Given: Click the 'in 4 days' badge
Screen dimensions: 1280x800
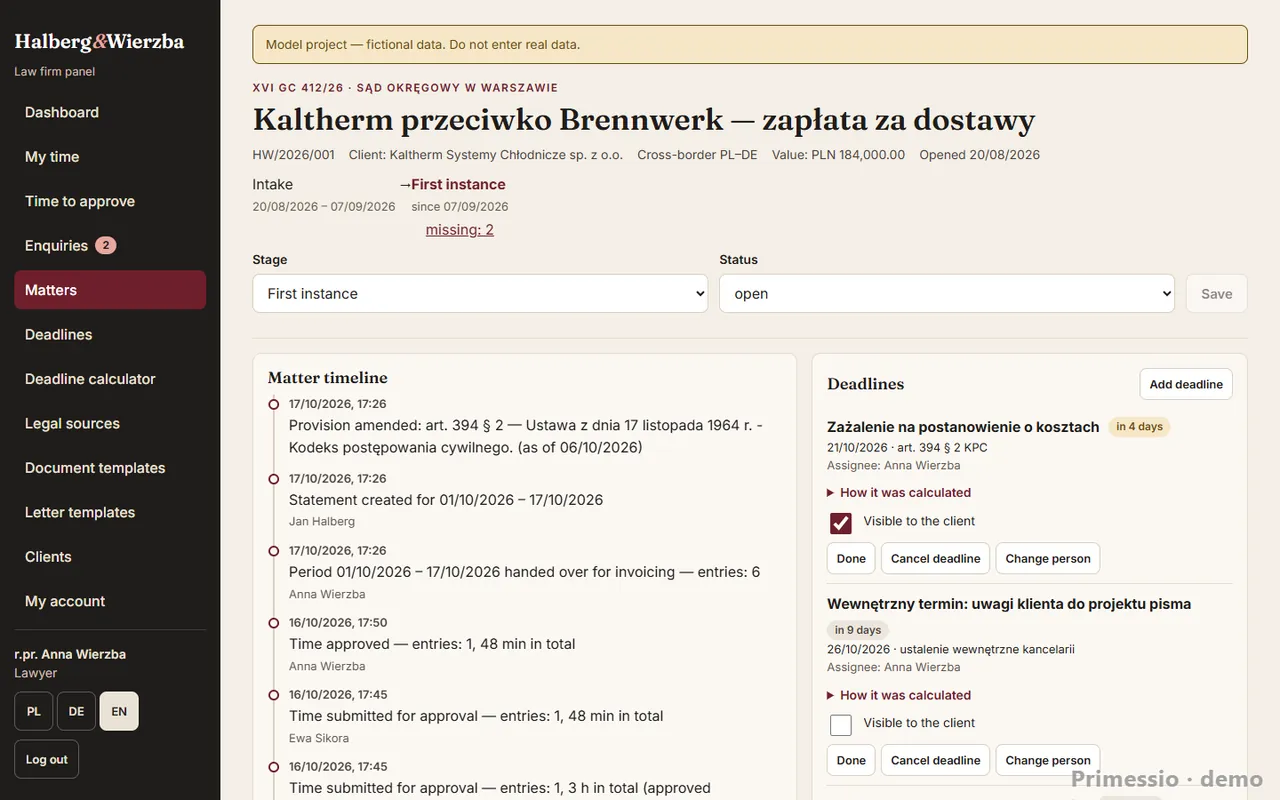Looking at the screenshot, I should 1139,427.
